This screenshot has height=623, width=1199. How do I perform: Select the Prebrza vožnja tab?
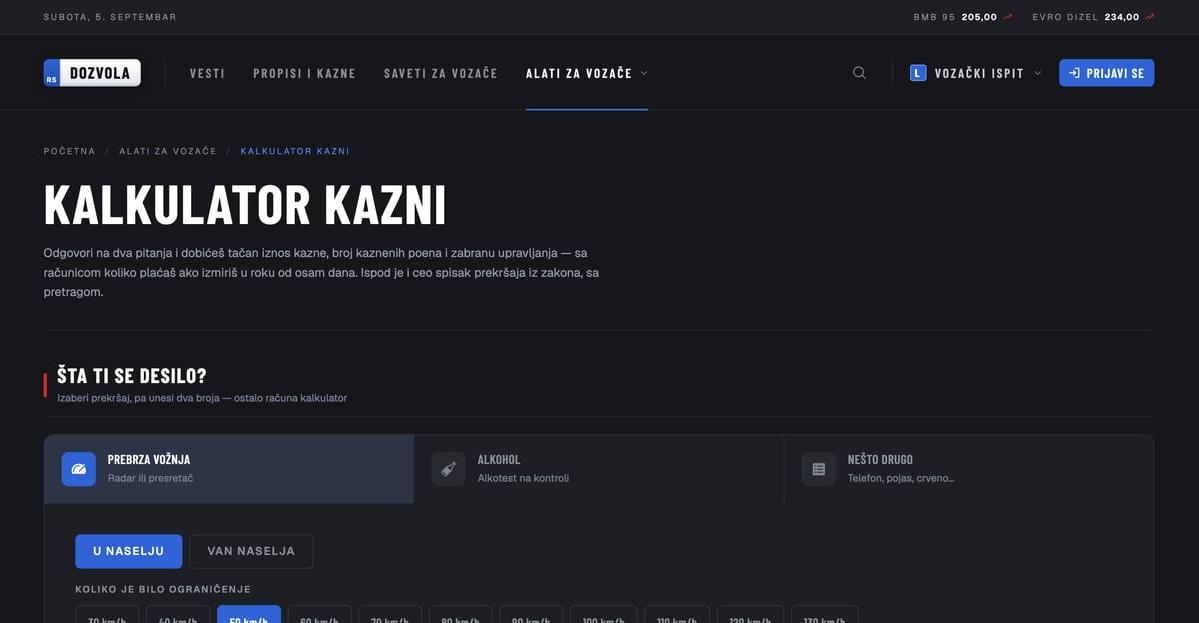(x=229, y=469)
